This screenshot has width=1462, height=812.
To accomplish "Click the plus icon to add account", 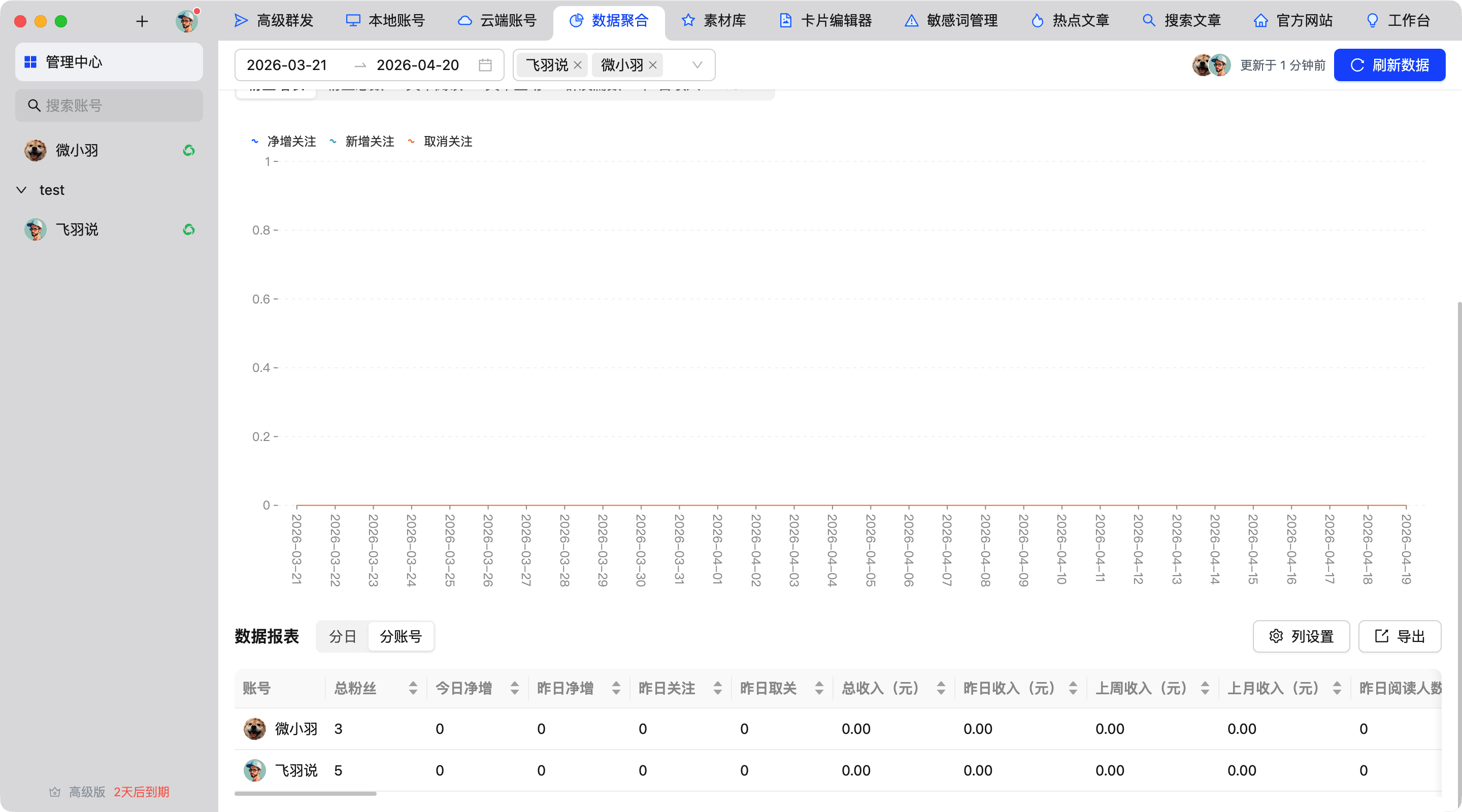I will point(142,21).
